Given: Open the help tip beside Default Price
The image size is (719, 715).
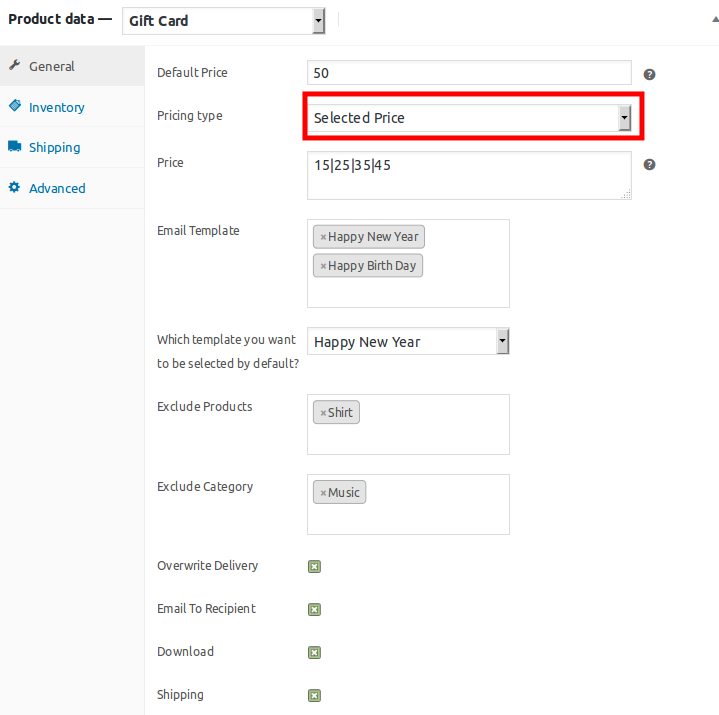Looking at the screenshot, I should point(649,74).
